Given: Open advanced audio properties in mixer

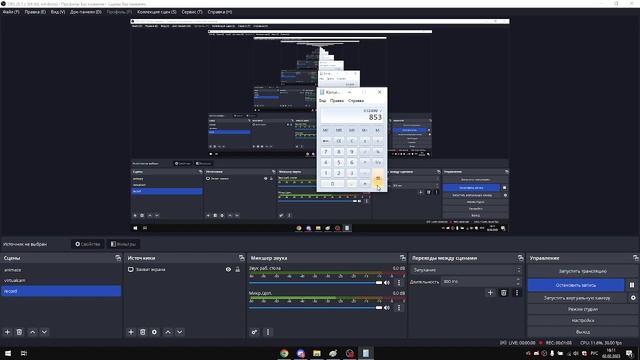Looking at the screenshot, I should [x=254, y=332].
